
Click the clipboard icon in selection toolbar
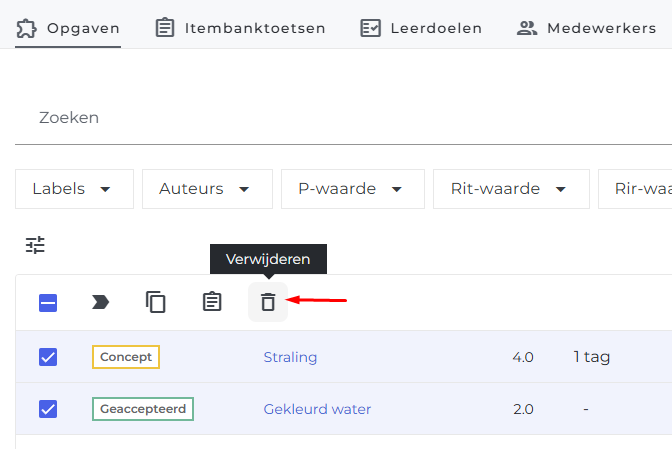[212, 302]
